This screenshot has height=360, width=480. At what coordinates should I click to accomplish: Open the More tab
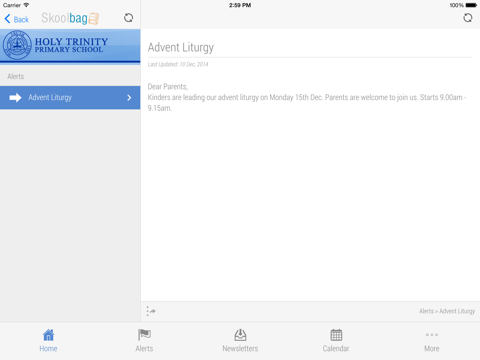coord(432,340)
